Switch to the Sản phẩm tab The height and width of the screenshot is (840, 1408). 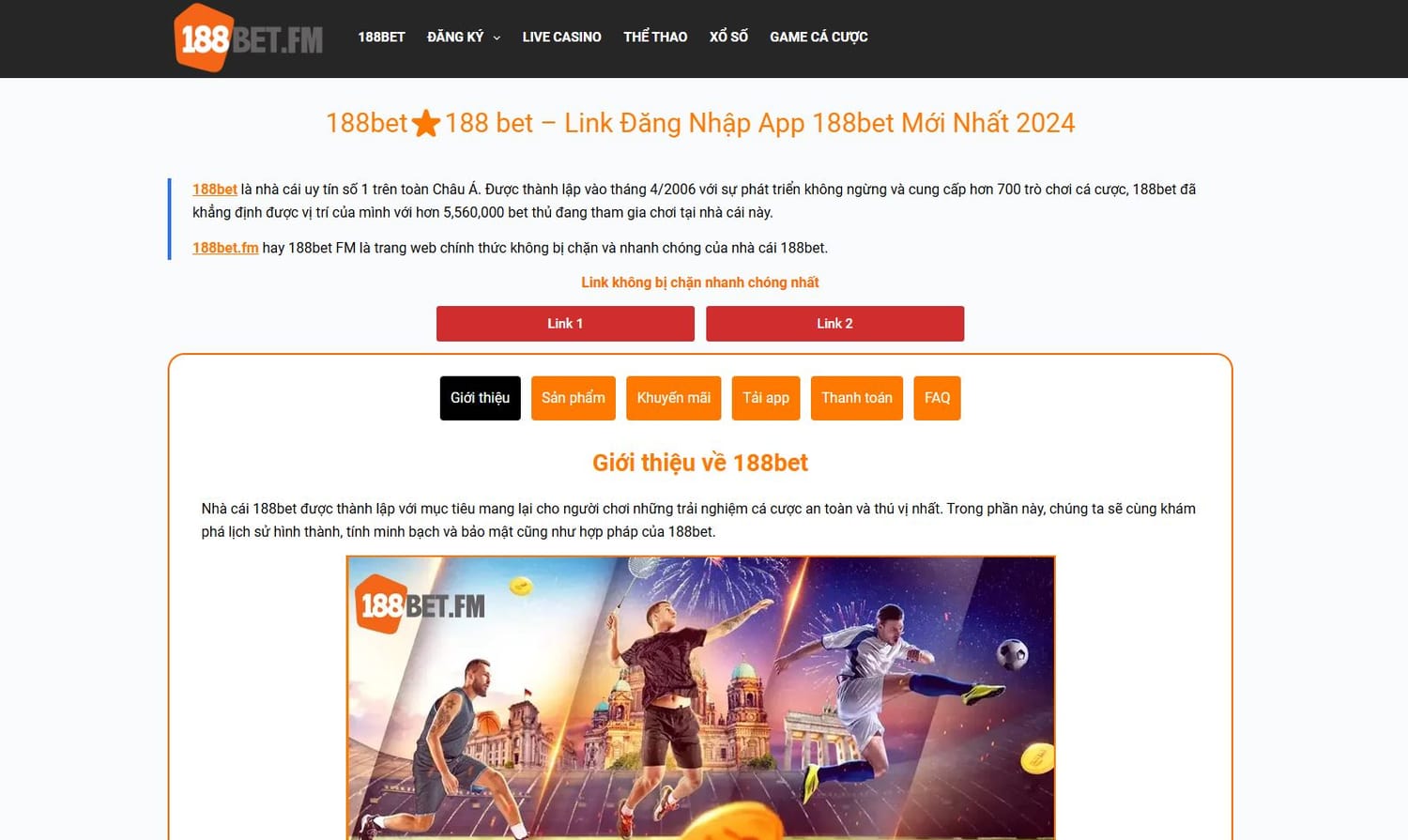[574, 398]
